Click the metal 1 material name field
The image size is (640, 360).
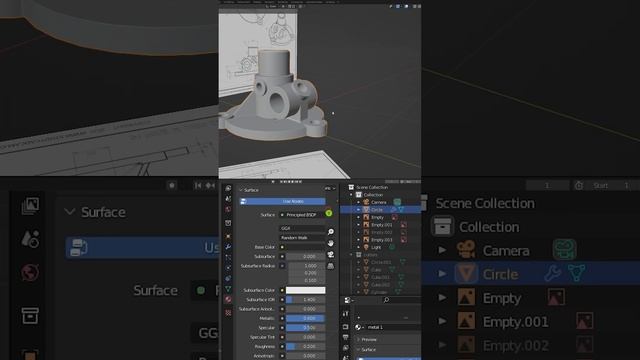point(393,327)
